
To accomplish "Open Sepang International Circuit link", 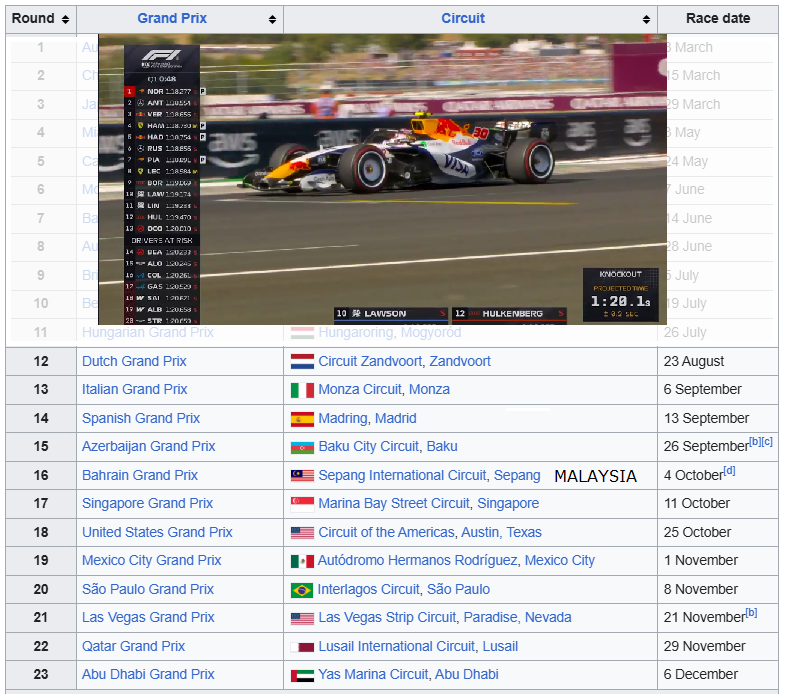I will (402, 475).
